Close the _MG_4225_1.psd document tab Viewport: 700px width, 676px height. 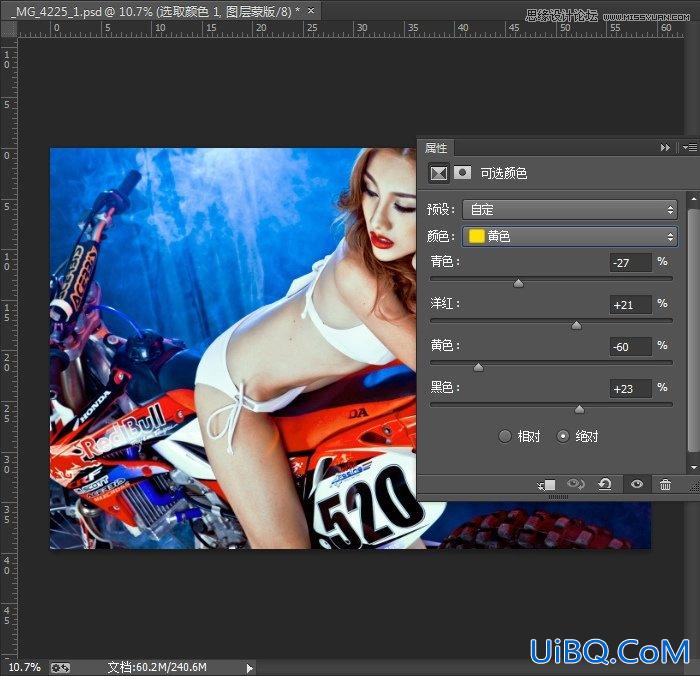click(x=311, y=10)
